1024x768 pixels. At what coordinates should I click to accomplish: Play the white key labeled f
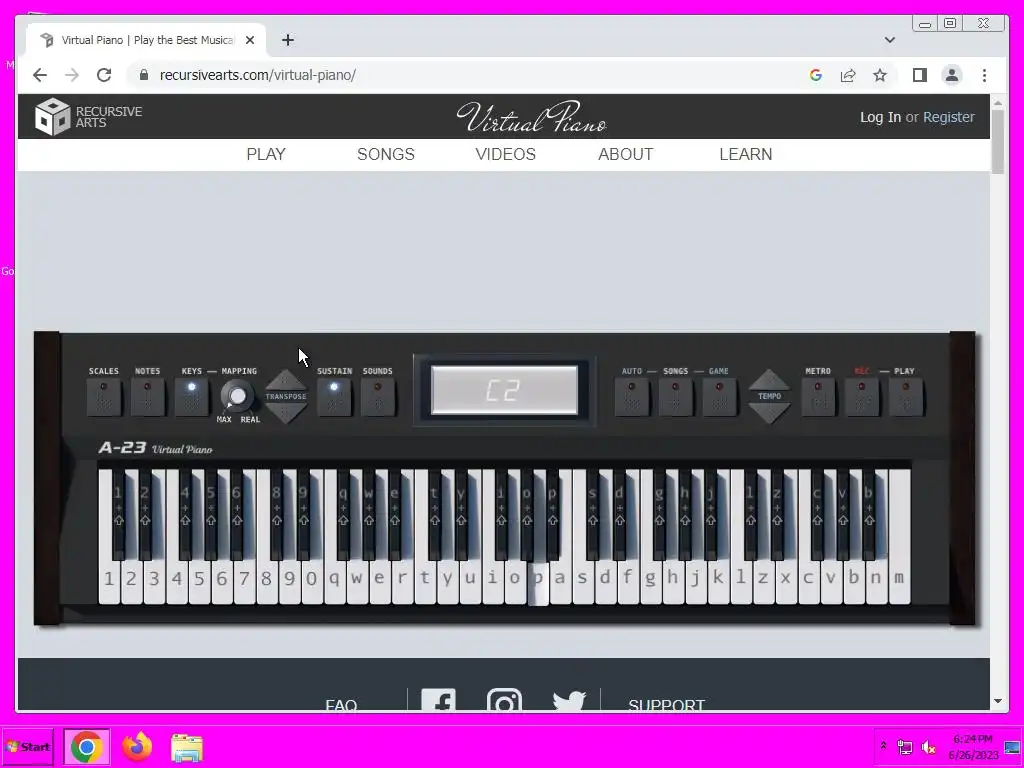(628, 578)
